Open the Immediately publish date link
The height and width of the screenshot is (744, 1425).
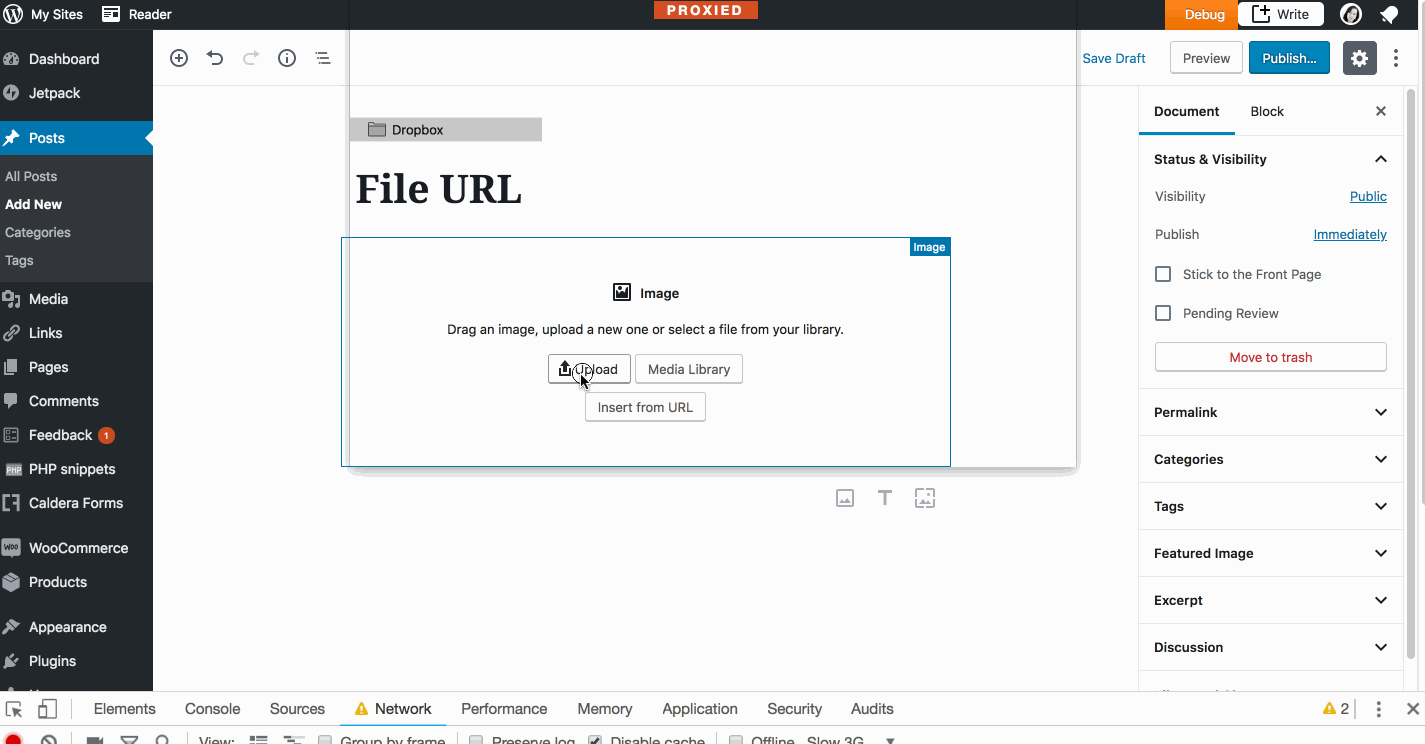coord(1350,234)
